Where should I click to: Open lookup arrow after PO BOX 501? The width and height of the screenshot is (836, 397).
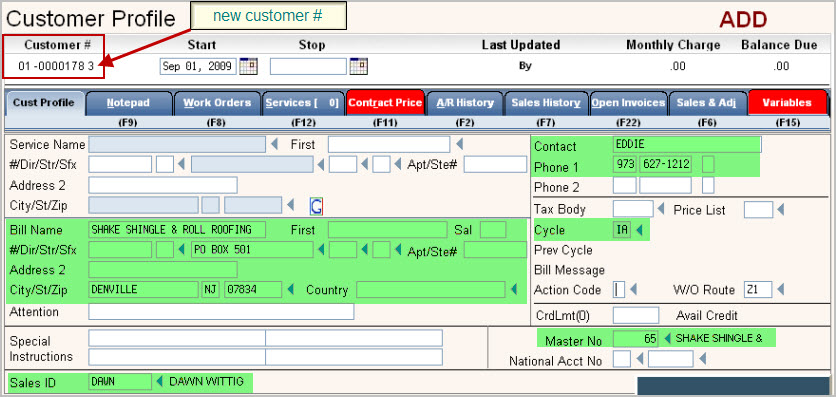point(321,249)
